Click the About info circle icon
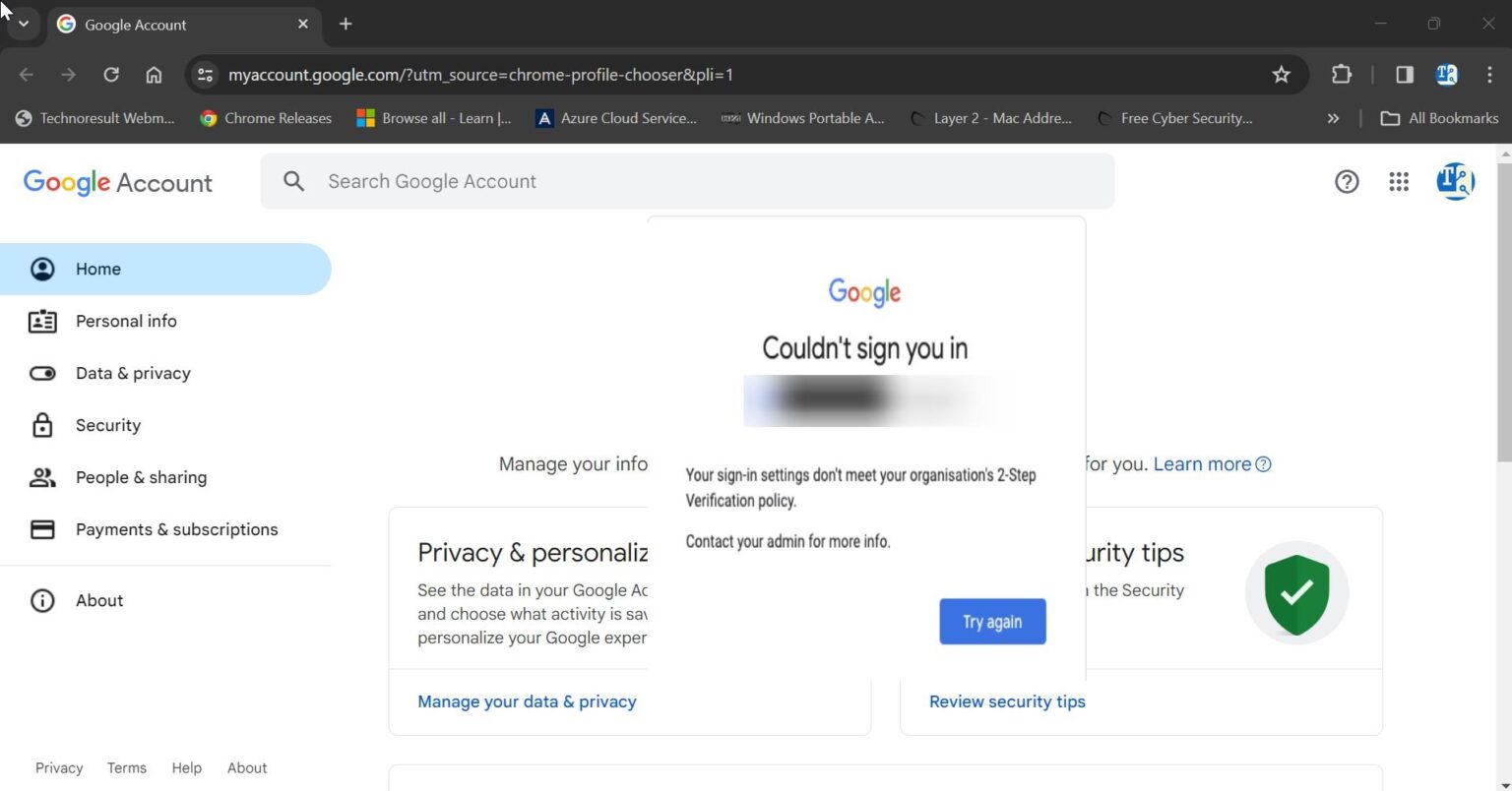This screenshot has height=791, width=1512. coord(42,600)
